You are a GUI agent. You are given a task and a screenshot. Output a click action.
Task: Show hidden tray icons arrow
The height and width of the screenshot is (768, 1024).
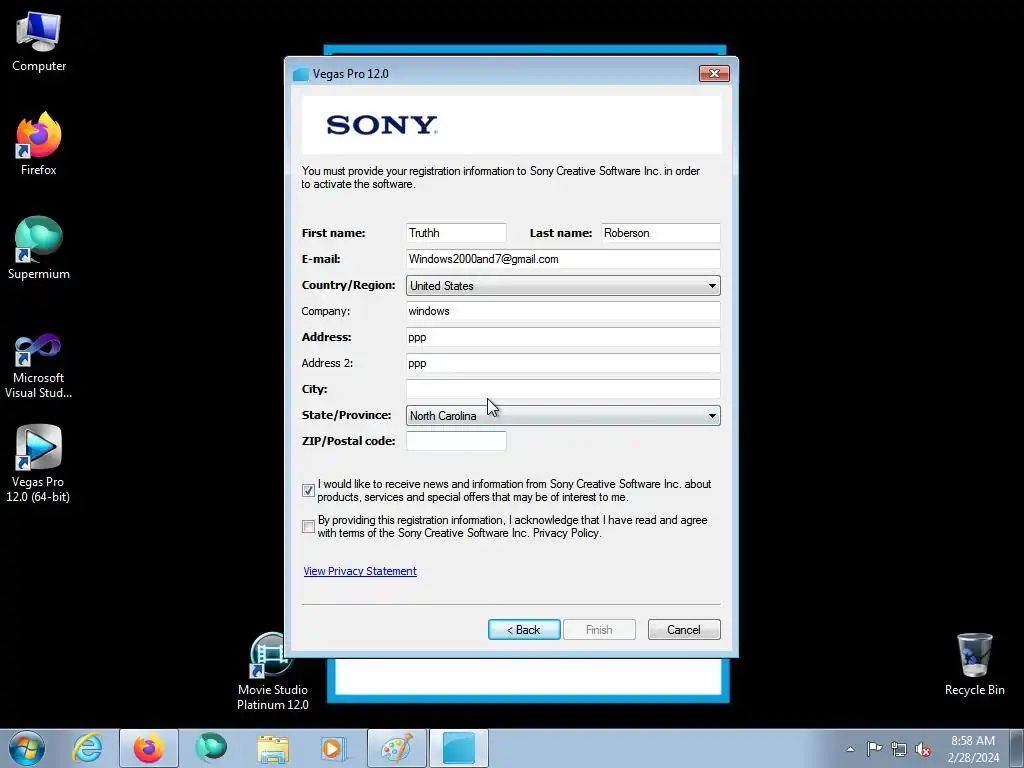click(850, 749)
